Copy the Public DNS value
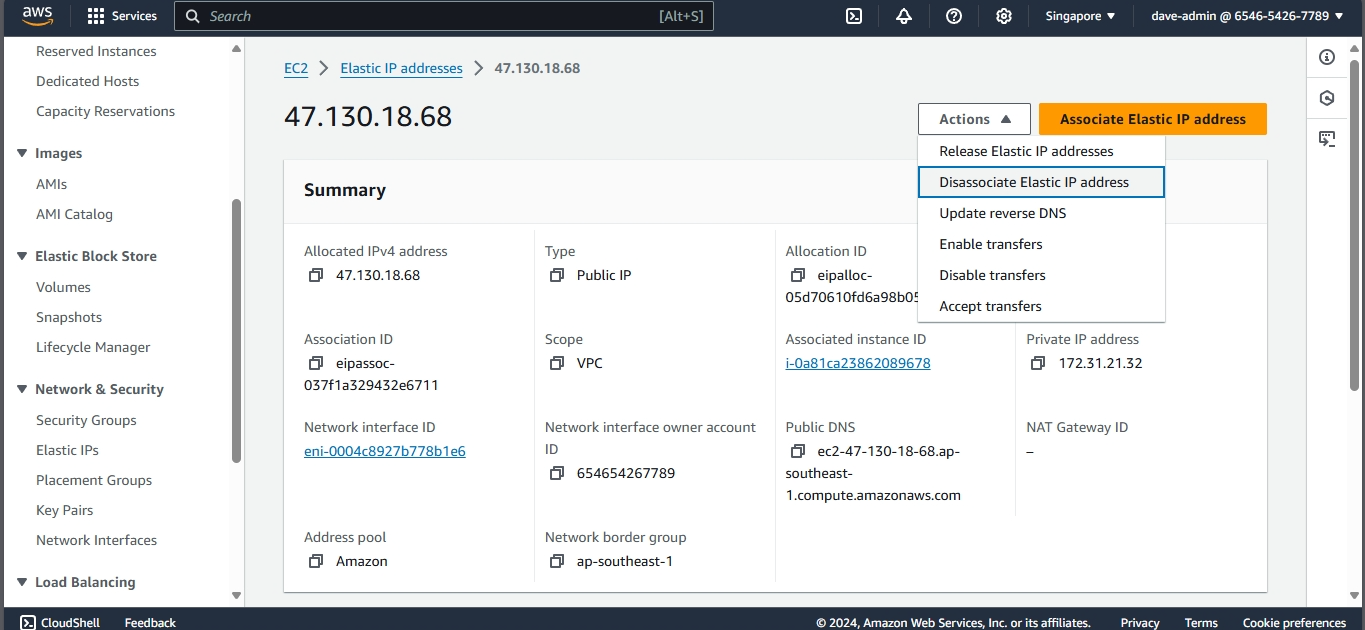Viewport: 1365px width, 630px height. 798,451
